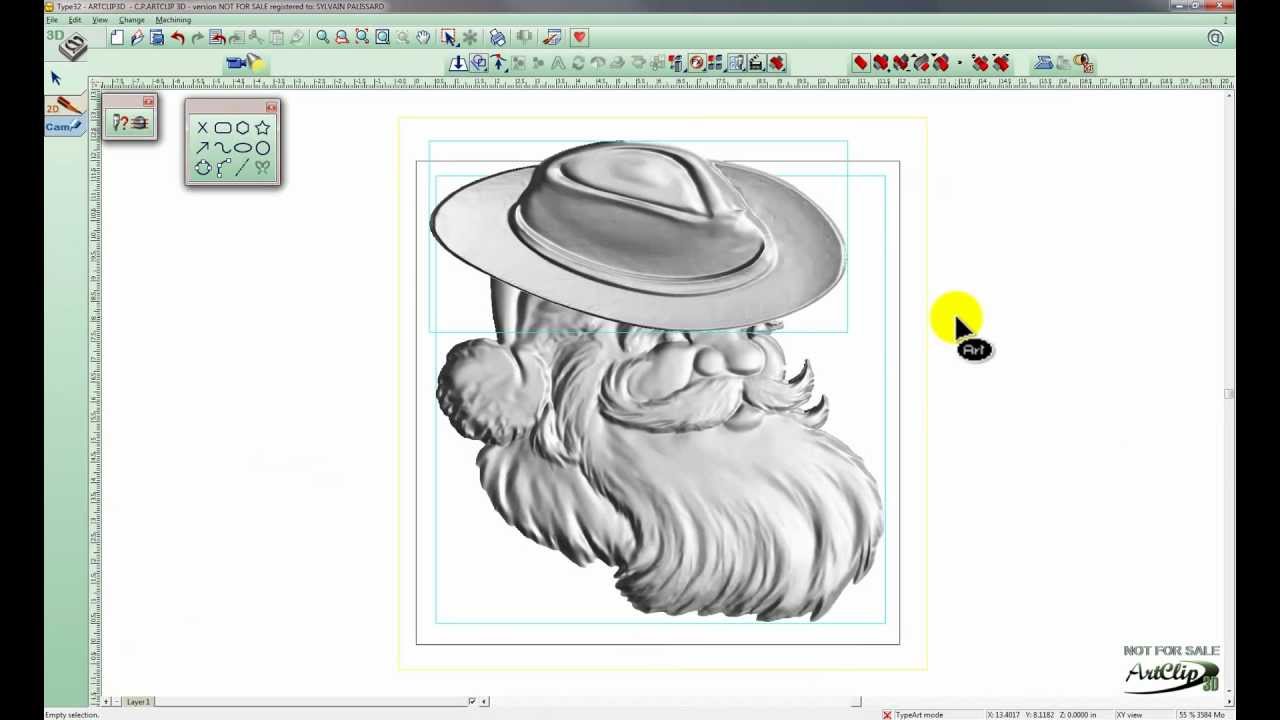Viewport: 1280px width, 720px height.
Task: Open the View menu
Action: (100, 20)
